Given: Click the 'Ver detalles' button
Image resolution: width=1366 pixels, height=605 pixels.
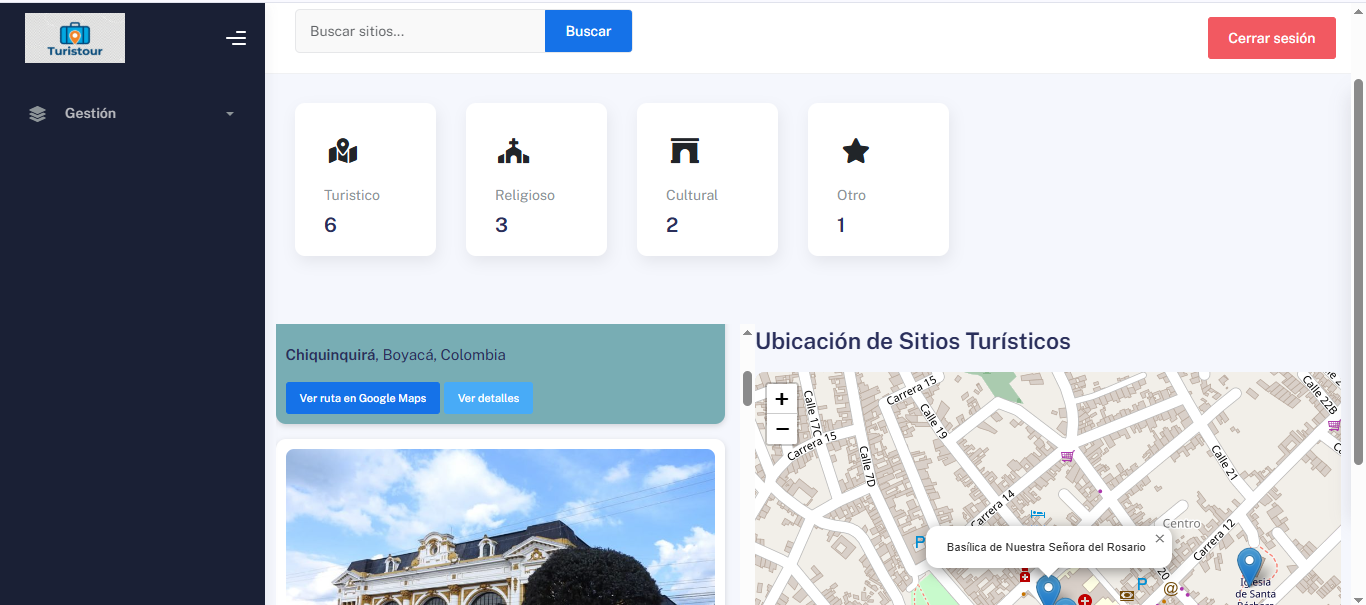Looking at the screenshot, I should point(488,397).
